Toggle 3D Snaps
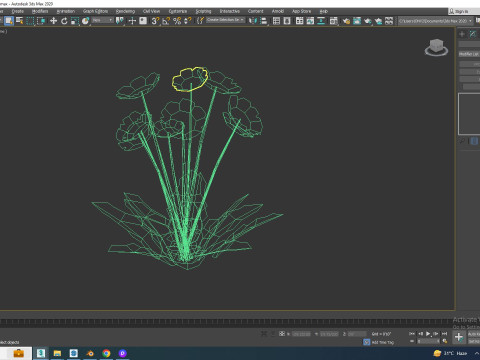The width and height of the screenshot is (480, 360). pos(155,21)
